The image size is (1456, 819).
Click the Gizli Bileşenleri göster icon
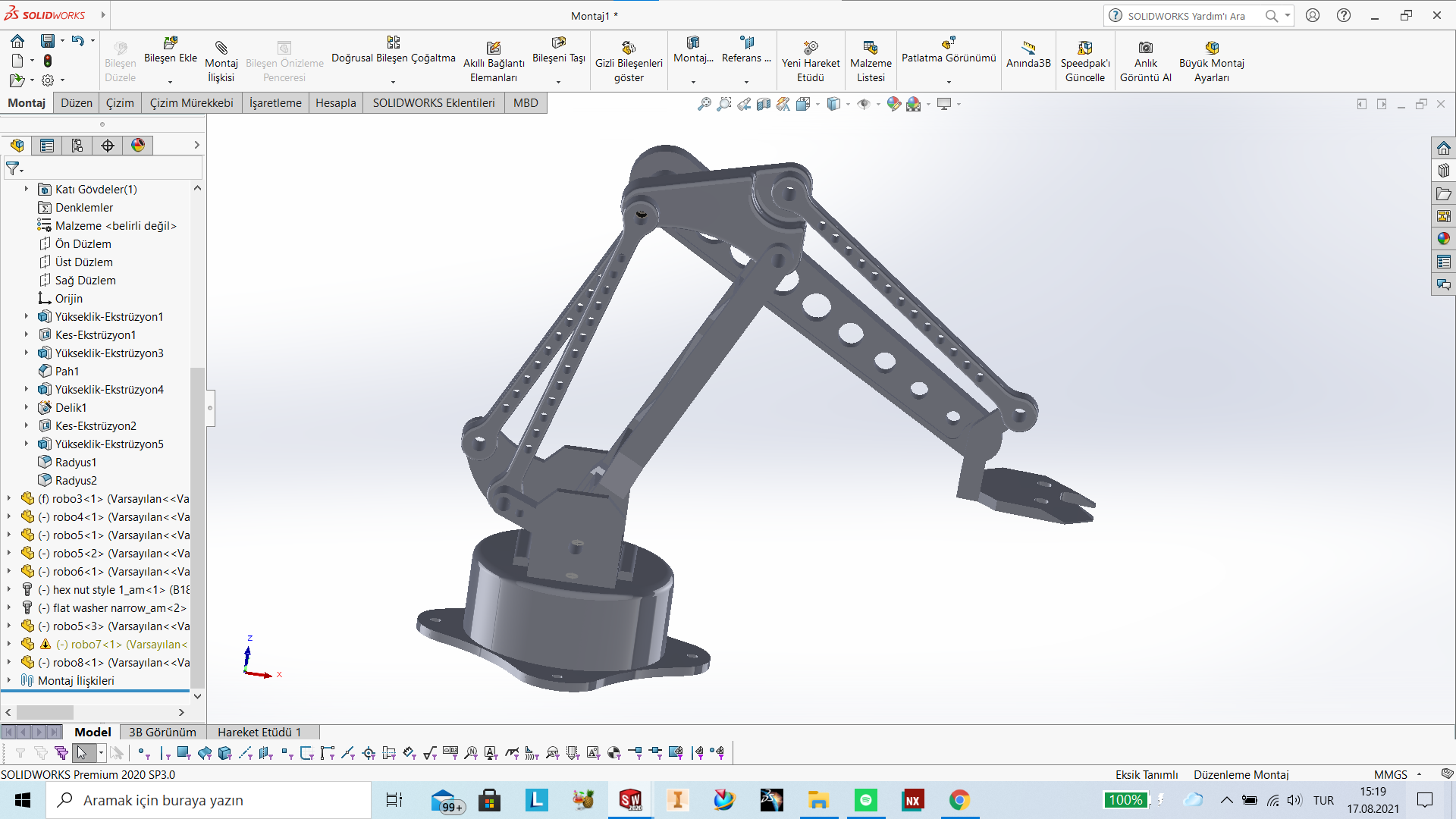tap(629, 48)
